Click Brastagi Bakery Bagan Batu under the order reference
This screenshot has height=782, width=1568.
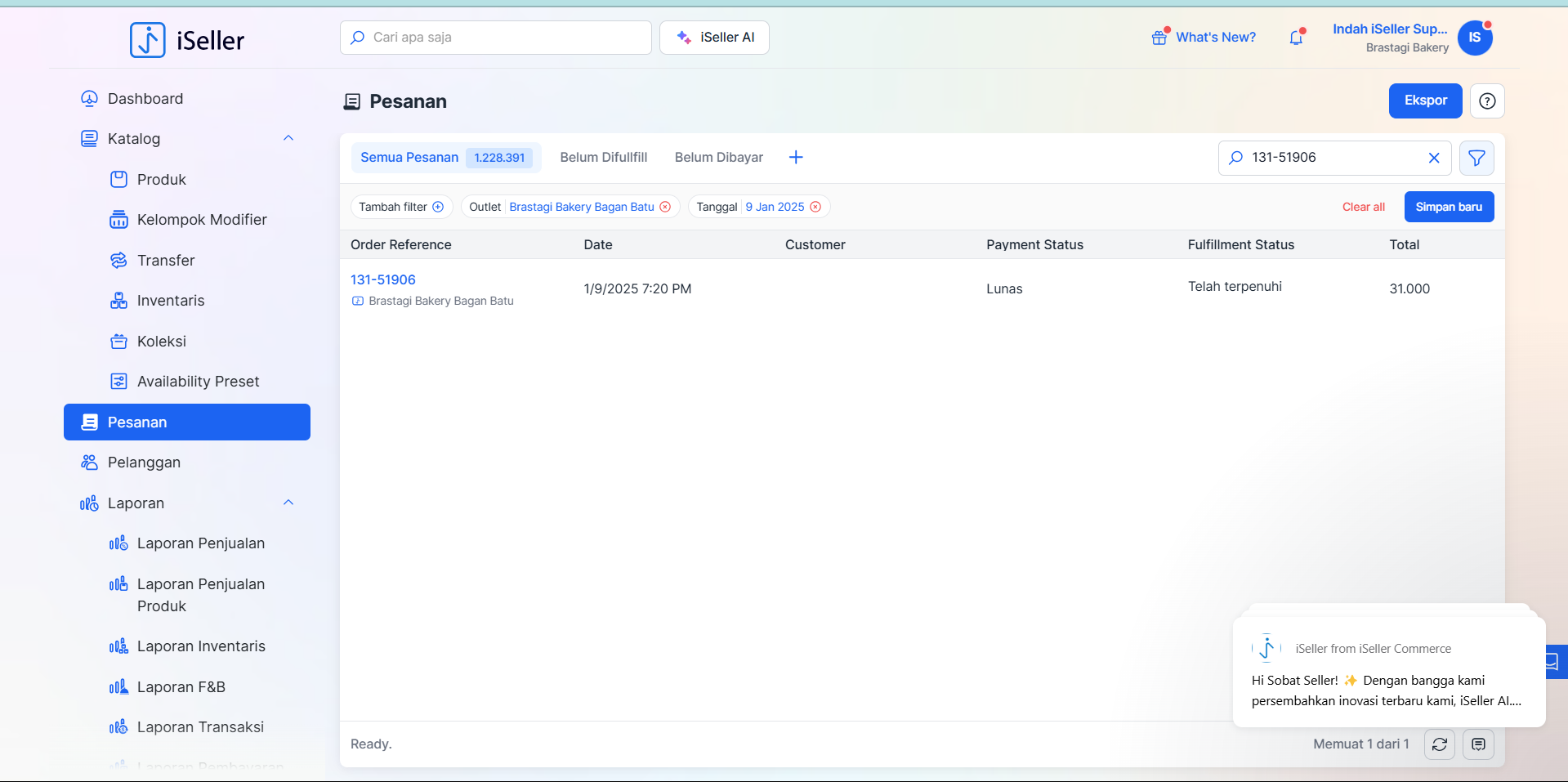point(441,301)
